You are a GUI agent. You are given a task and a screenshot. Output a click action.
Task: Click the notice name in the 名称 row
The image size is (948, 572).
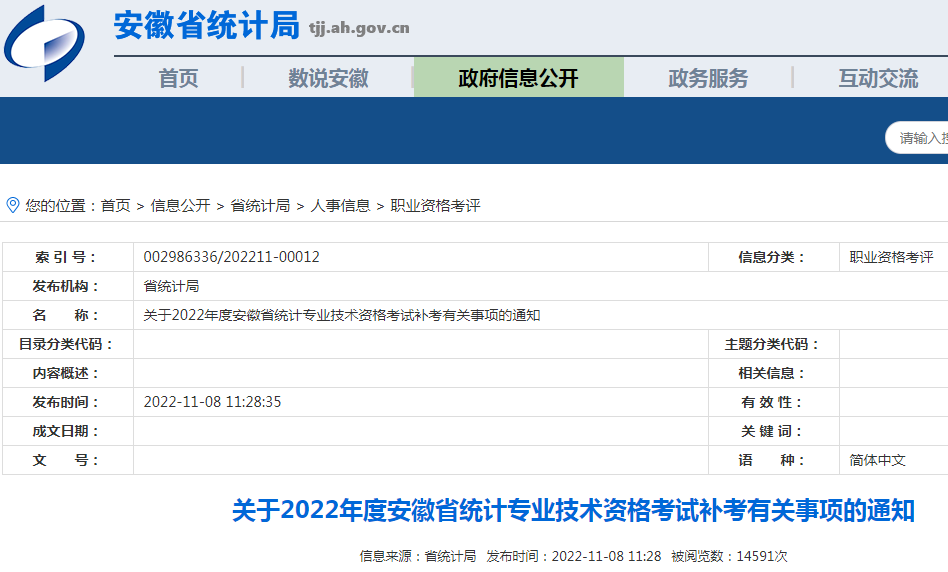tap(342, 315)
